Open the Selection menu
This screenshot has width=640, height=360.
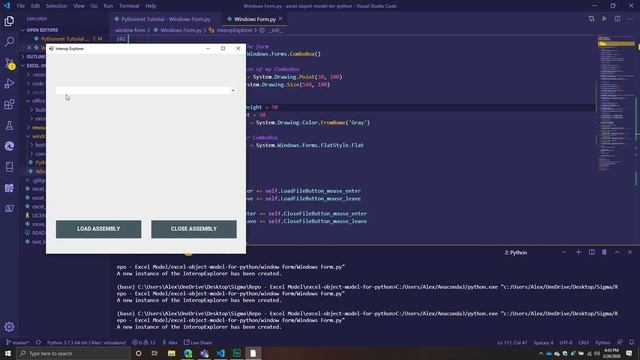point(56,6)
